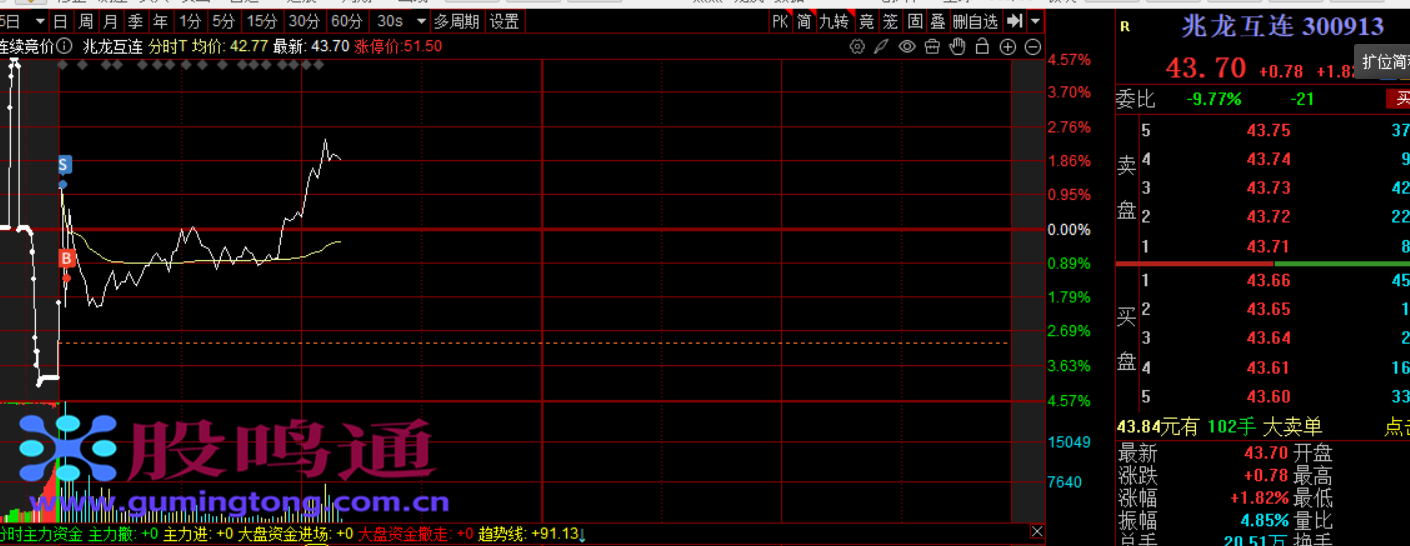1410x546 pixels.
Task: Click the 笼 toolbar button
Action: pyautogui.click(x=890, y=21)
